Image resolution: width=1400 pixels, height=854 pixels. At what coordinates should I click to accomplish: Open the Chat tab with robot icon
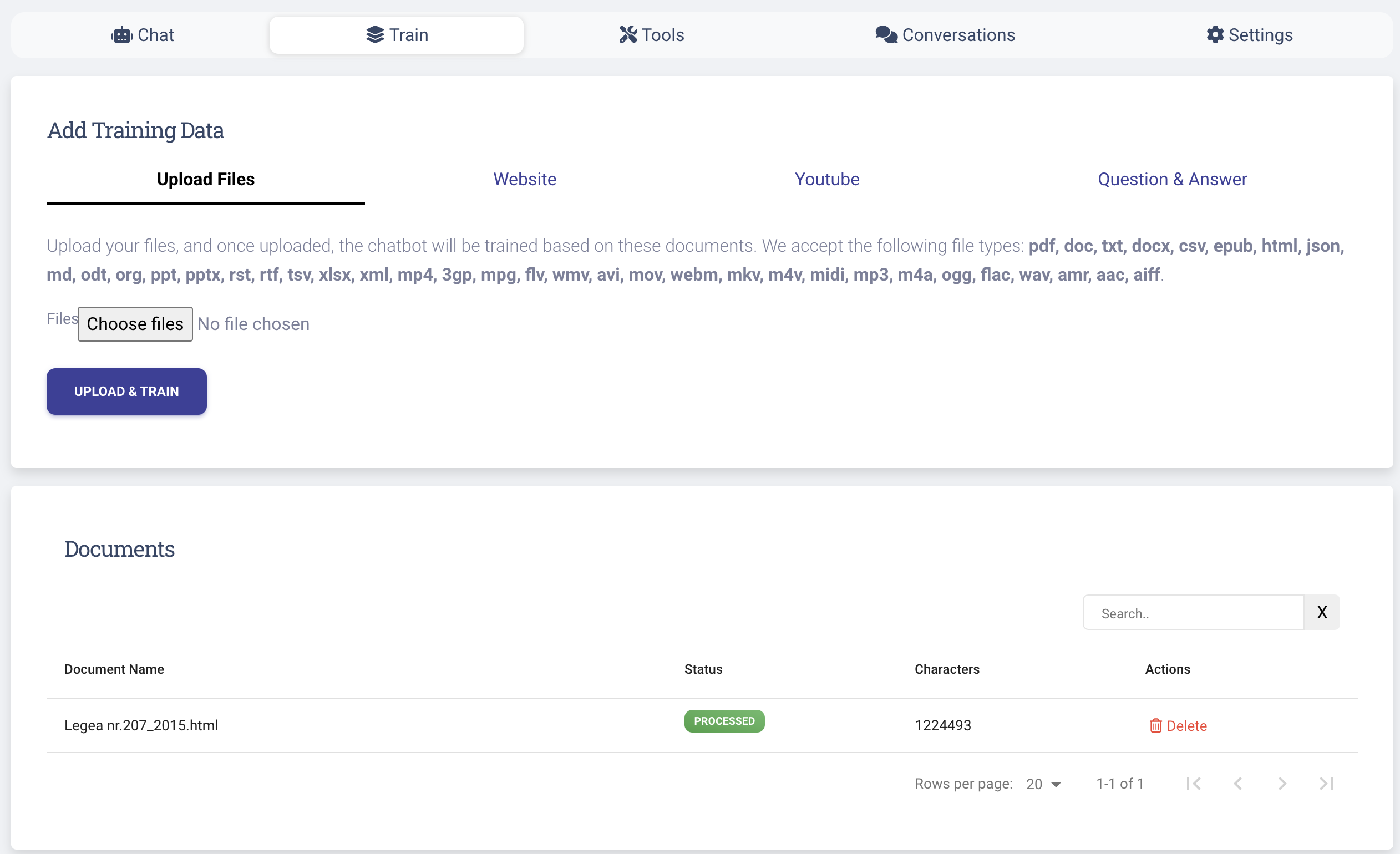coord(142,35)
